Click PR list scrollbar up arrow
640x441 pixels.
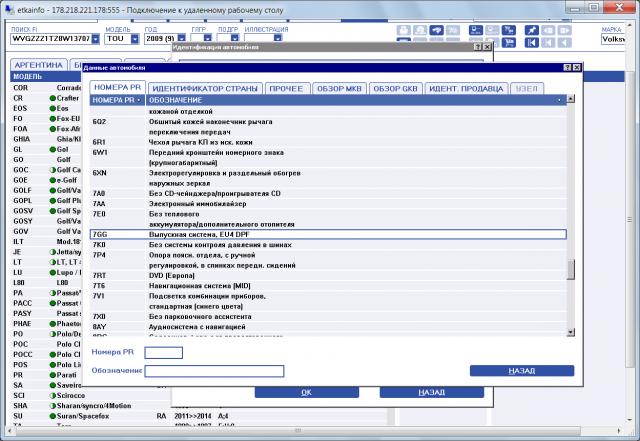pyautogui.click(x=571, y=99)
